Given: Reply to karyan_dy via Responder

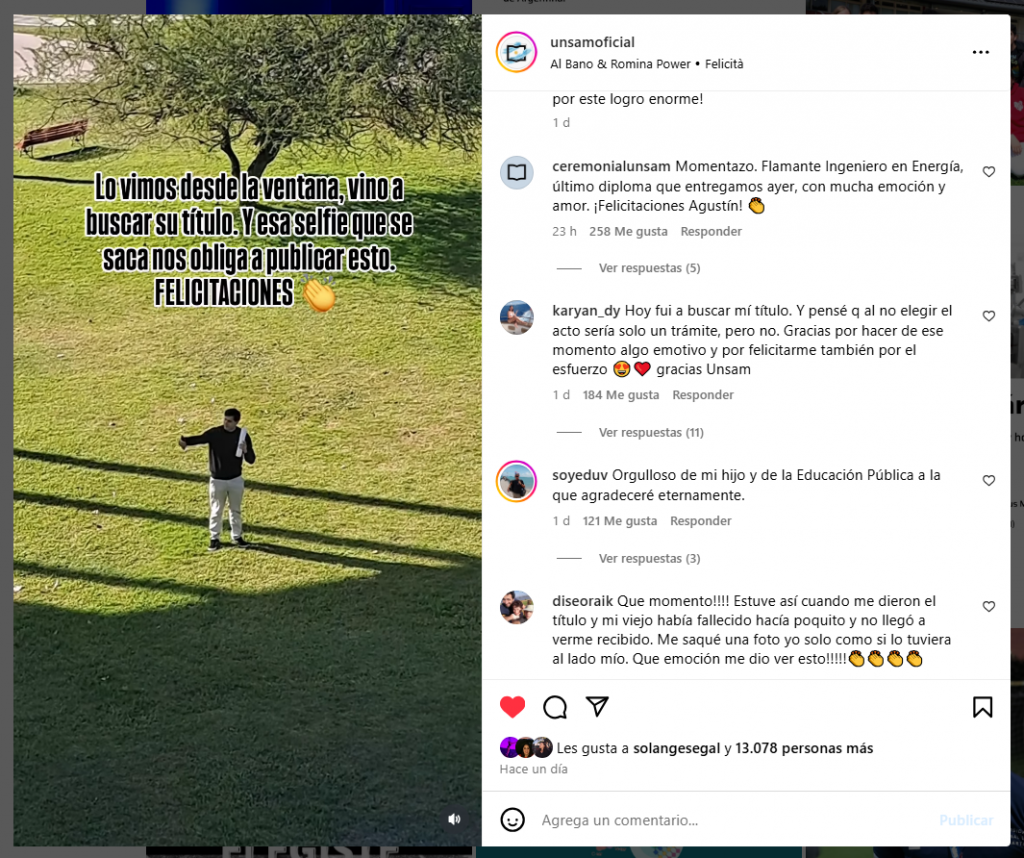Looking at the screenshot, I should coord(703,394).
